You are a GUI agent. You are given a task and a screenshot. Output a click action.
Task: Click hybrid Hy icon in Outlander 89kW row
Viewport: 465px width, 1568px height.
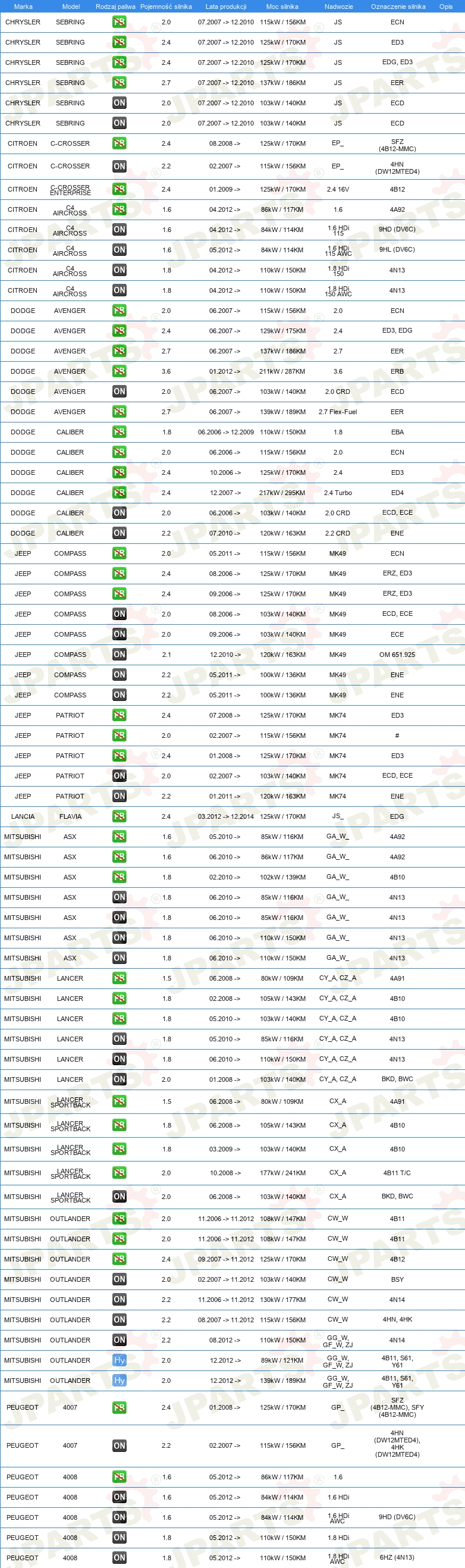(x=120, y=1360)
